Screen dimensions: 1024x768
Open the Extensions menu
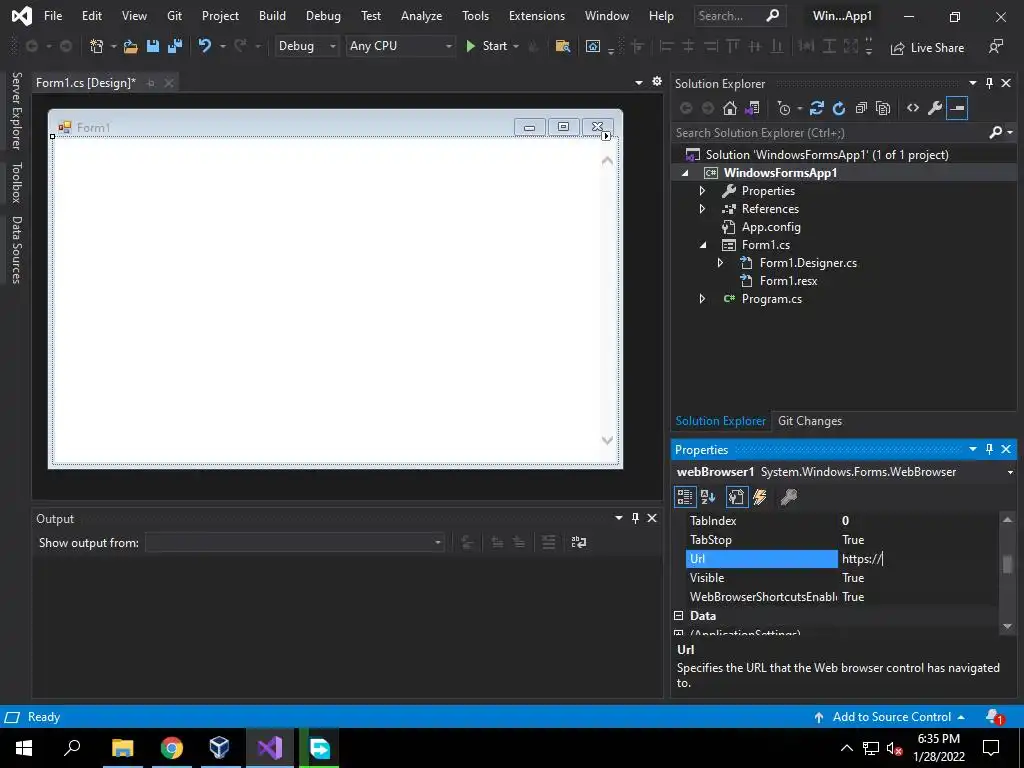[537, 16]
